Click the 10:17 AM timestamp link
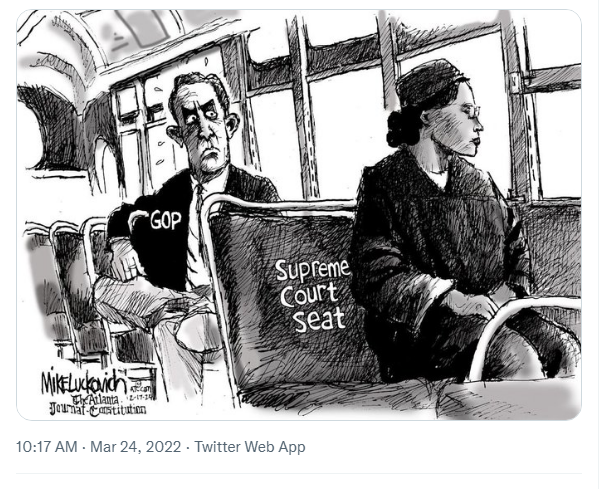This screenshot has width=602, height=489. [46, 447]
